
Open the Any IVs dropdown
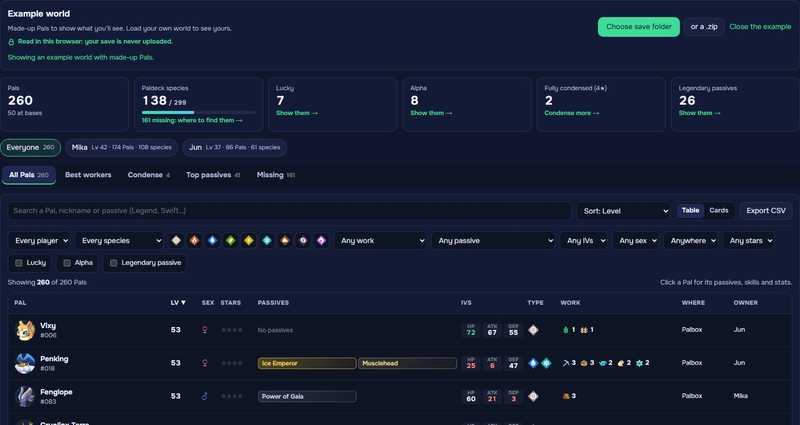coord(585,241)
